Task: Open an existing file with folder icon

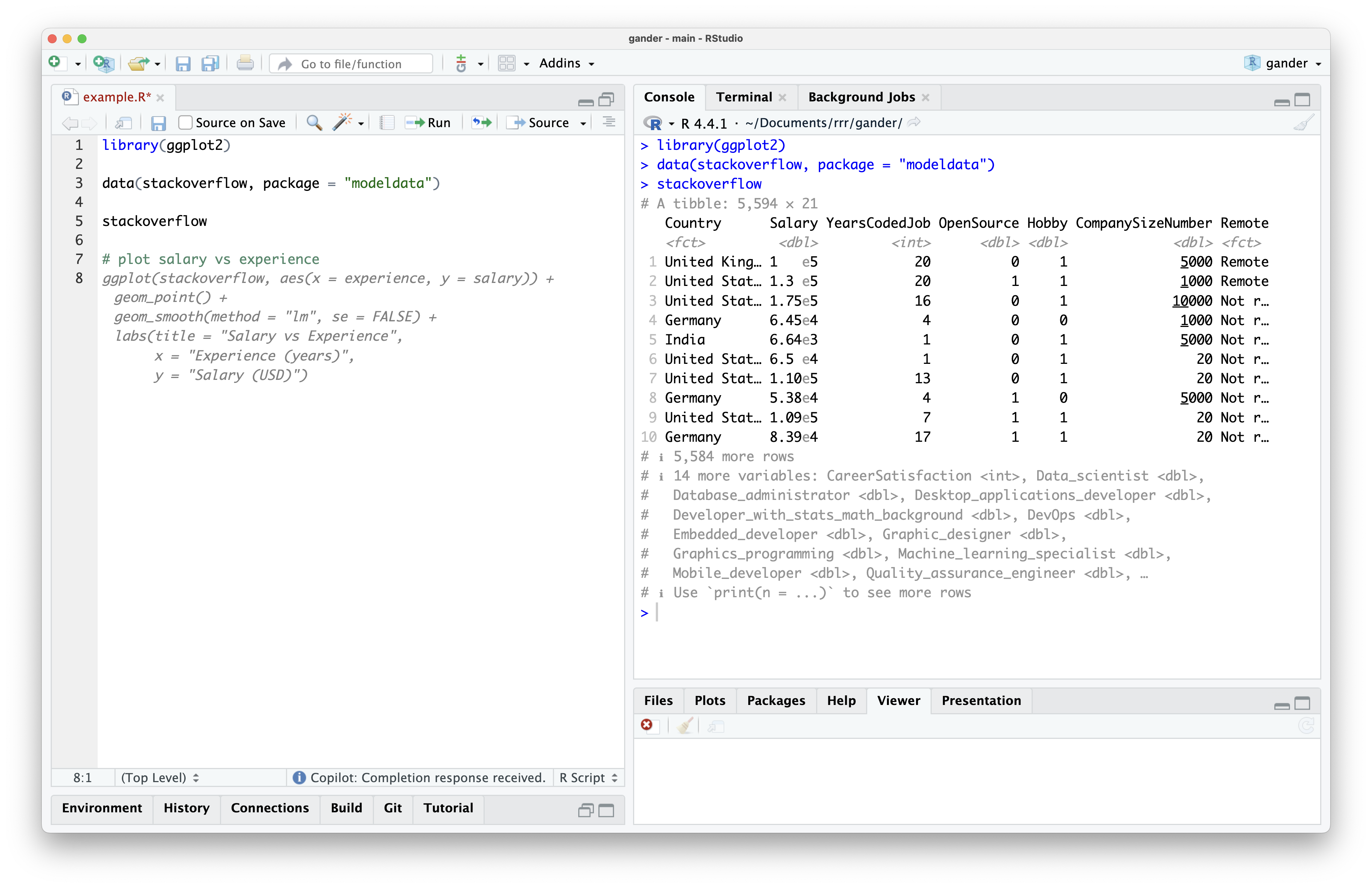Action: tap(140, 63)
